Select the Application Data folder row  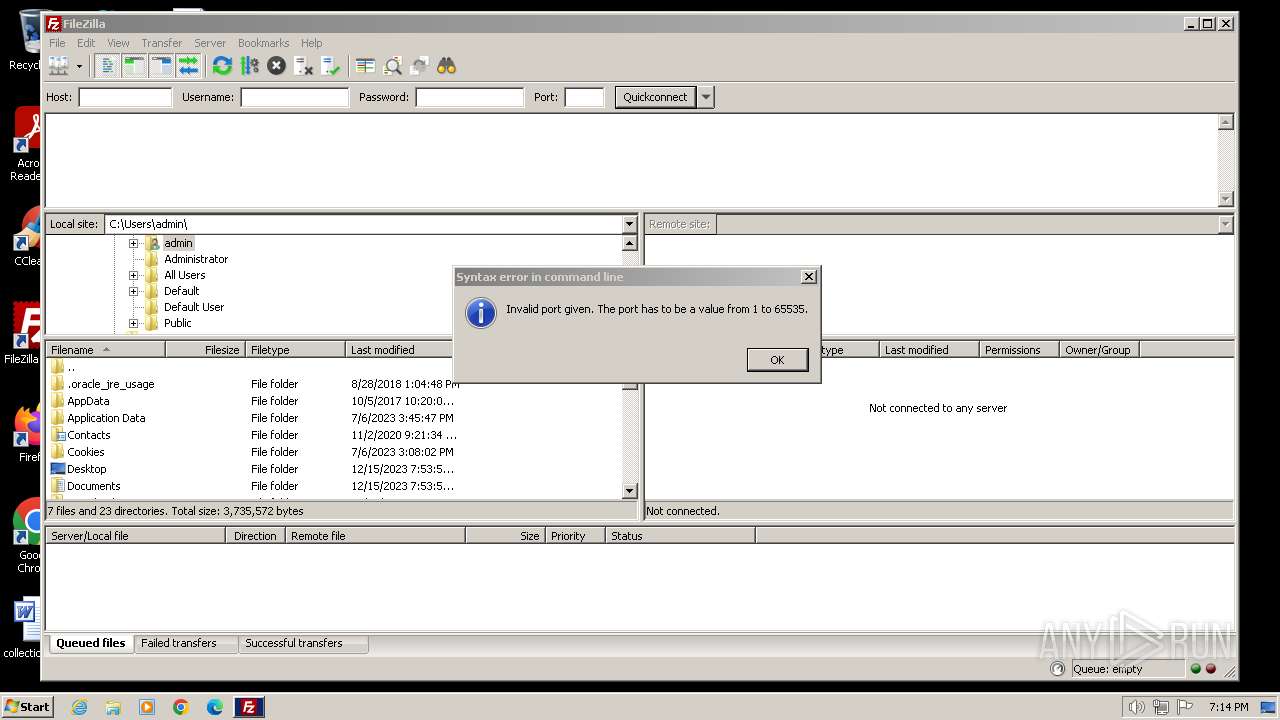click(334, 418)
